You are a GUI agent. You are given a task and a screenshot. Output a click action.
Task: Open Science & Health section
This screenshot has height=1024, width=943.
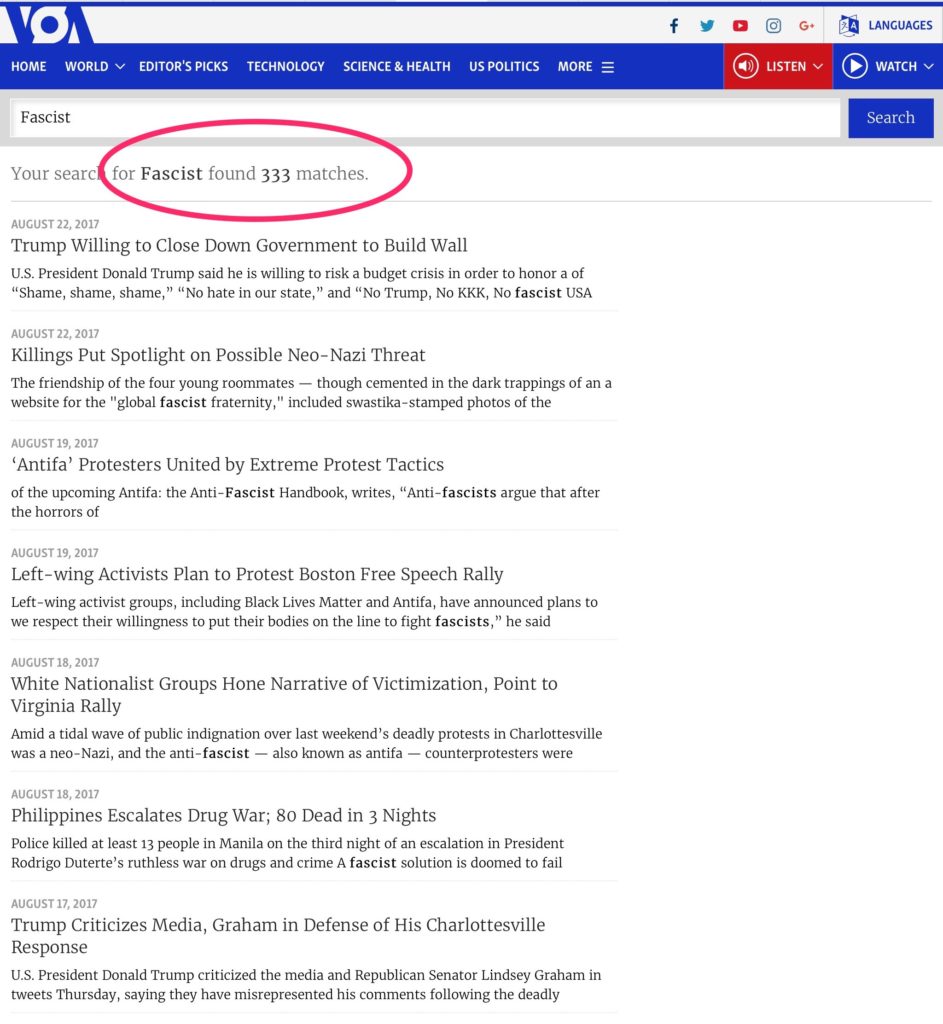(x=396, y=67)
